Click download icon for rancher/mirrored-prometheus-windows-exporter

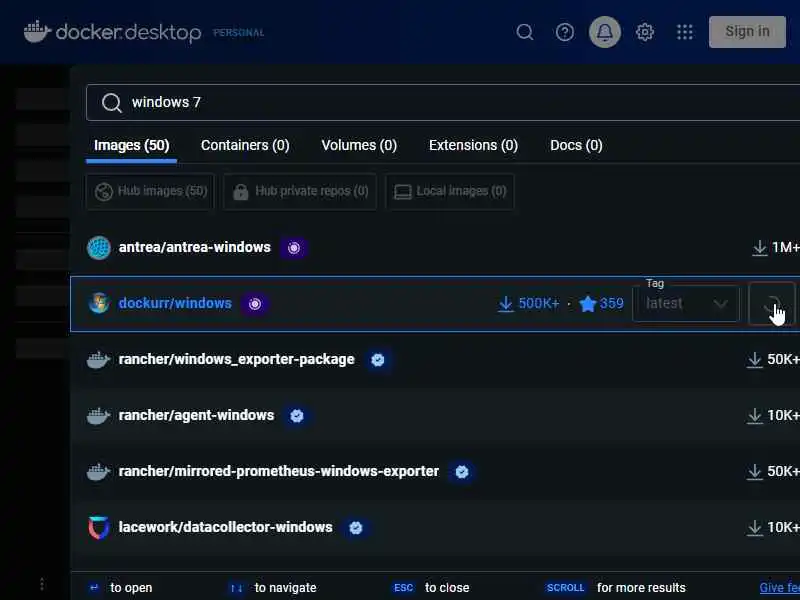pyautogui.click(x=755, y=471)
